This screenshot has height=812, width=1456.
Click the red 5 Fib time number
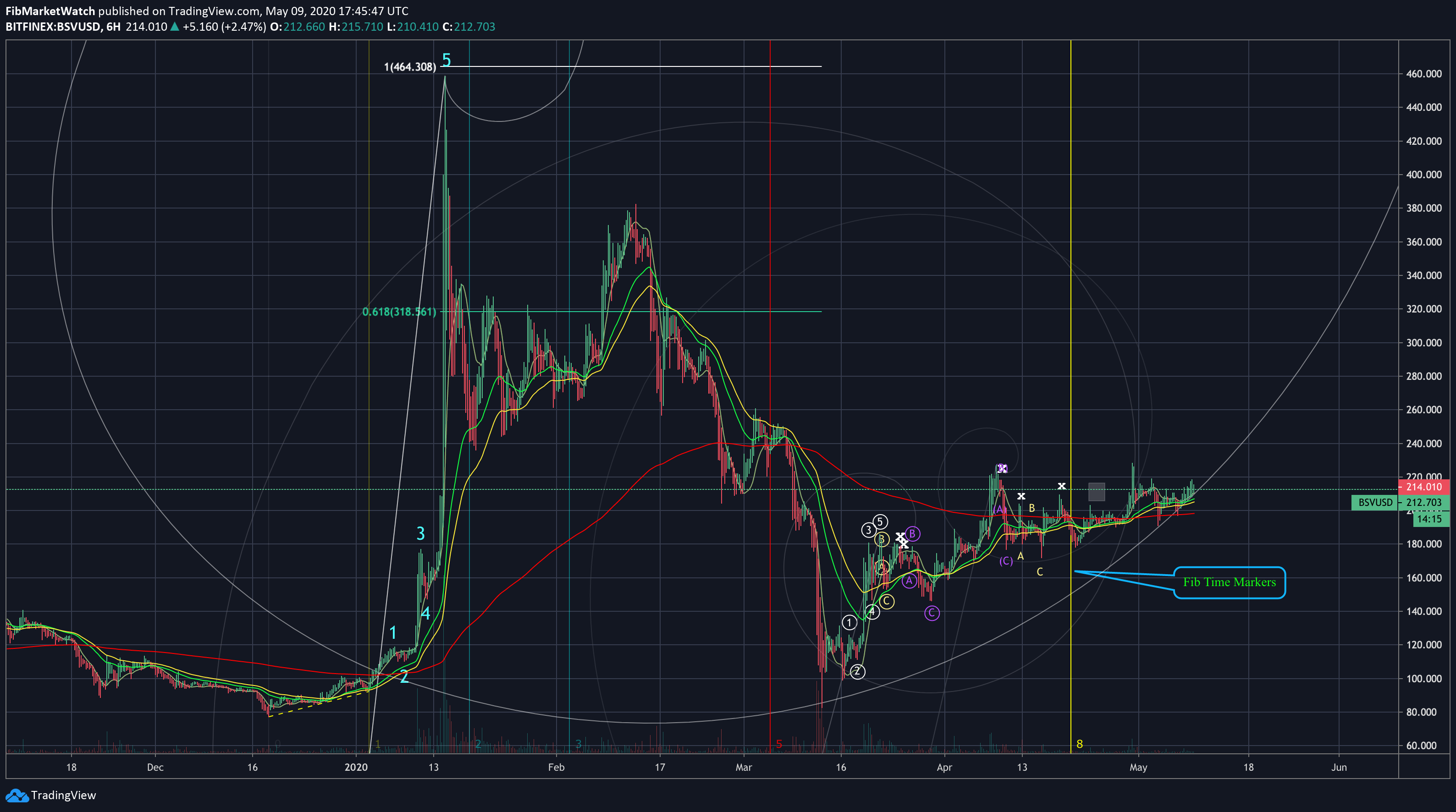[779, 744]
